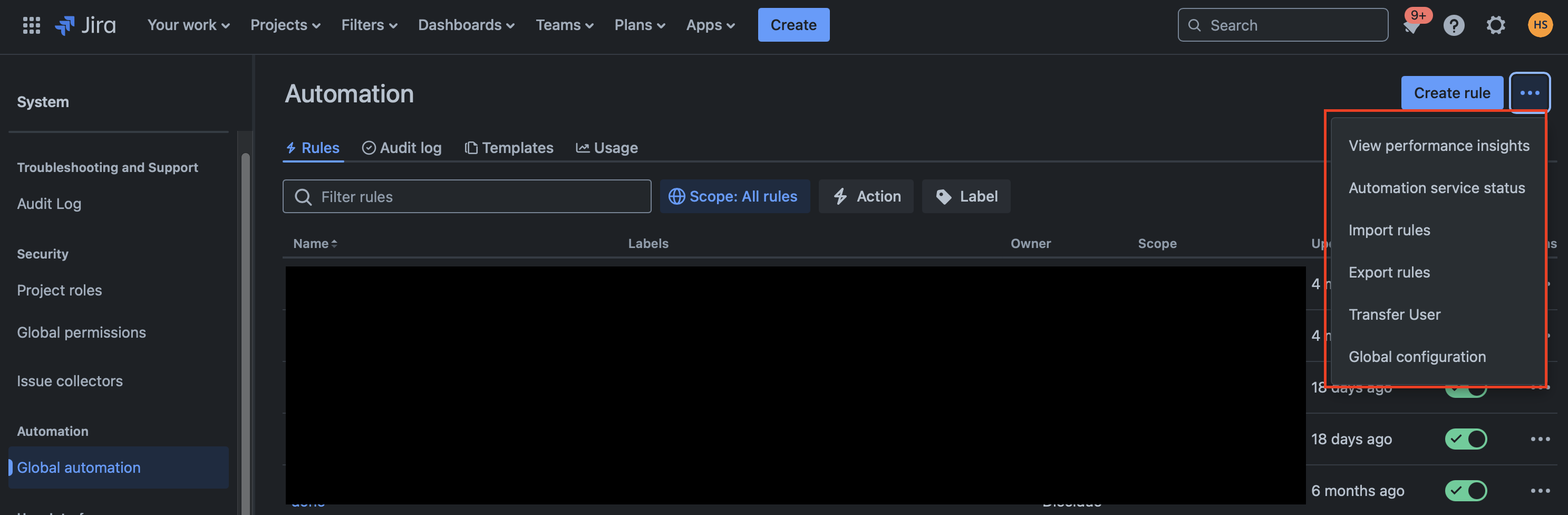This screenshot has width=1568, height=515.
Task: Open the Action filter dropdown
Action: [x=865, y=197]
